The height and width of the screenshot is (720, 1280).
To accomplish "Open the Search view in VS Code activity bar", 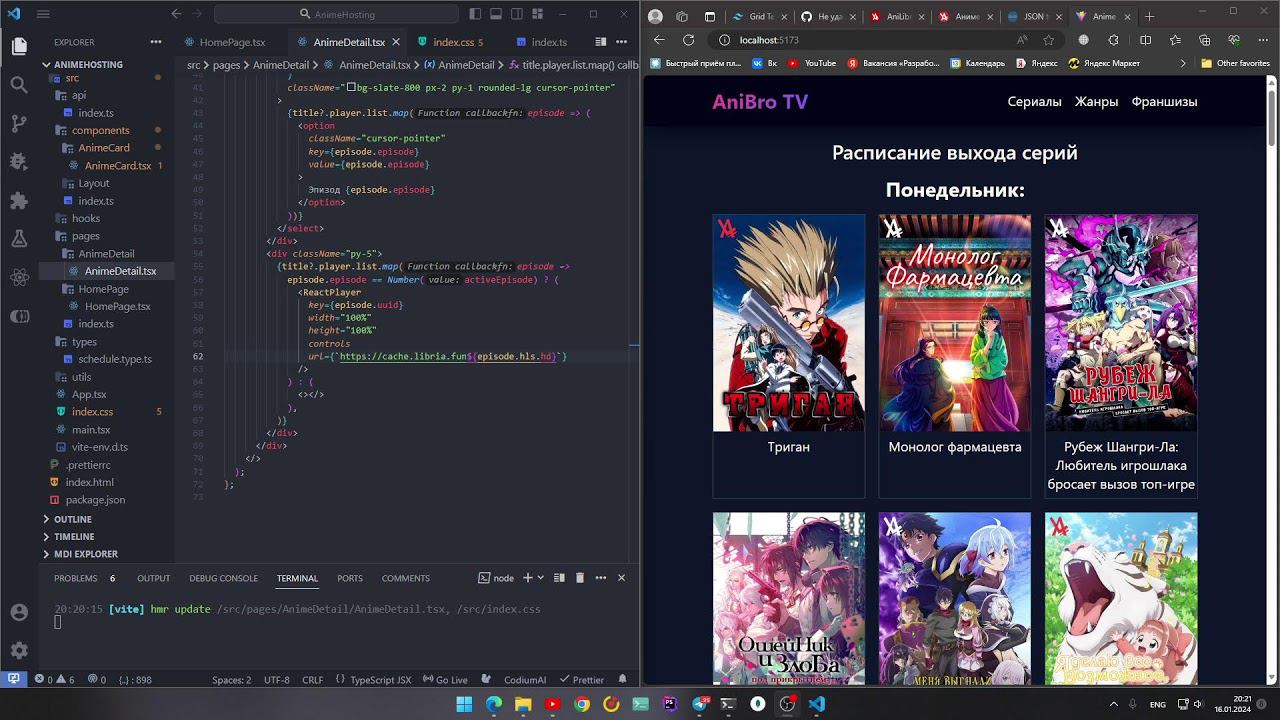I will (18, 85).
